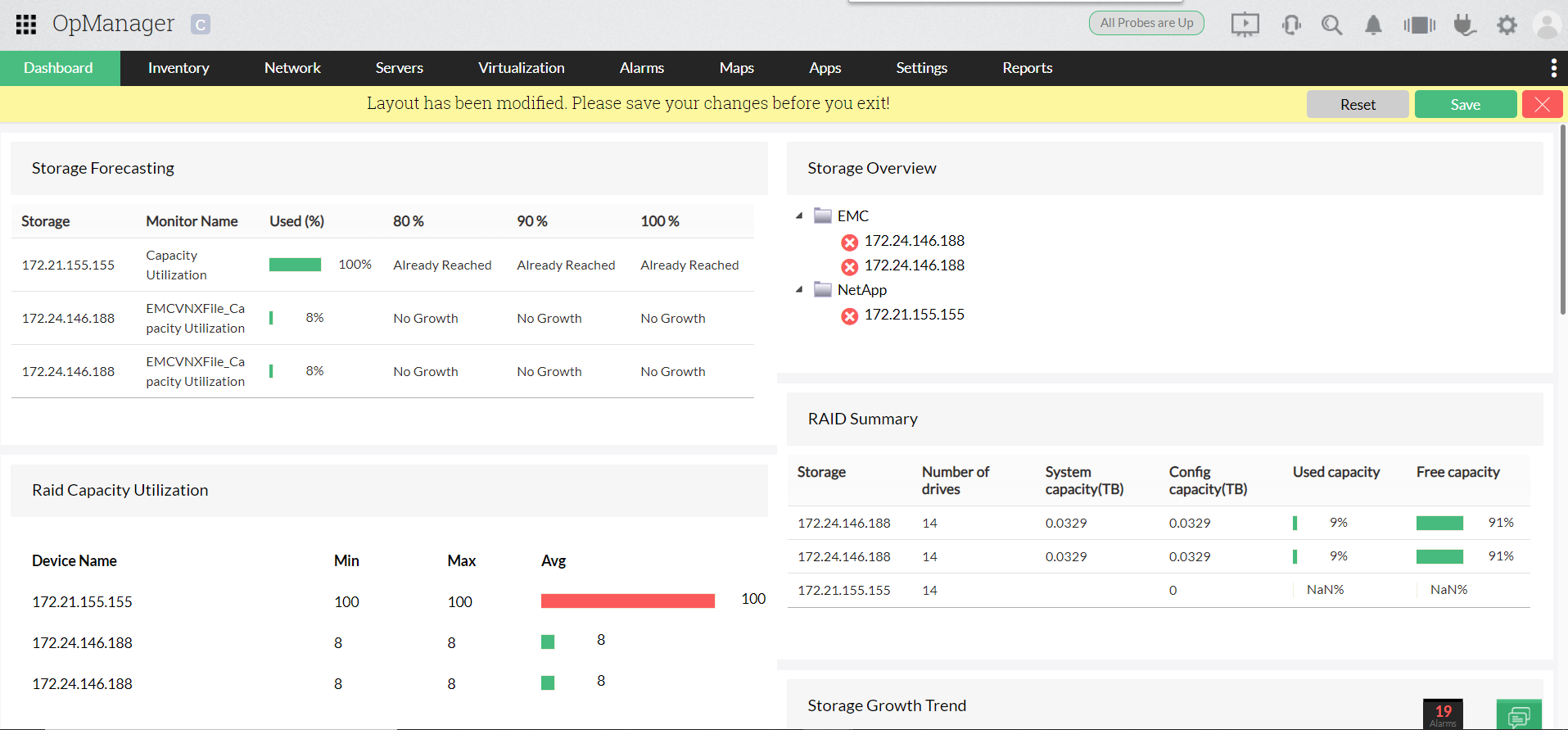Click the NetApp tree label
This screenshot has height=730, width=1568.
862,289
